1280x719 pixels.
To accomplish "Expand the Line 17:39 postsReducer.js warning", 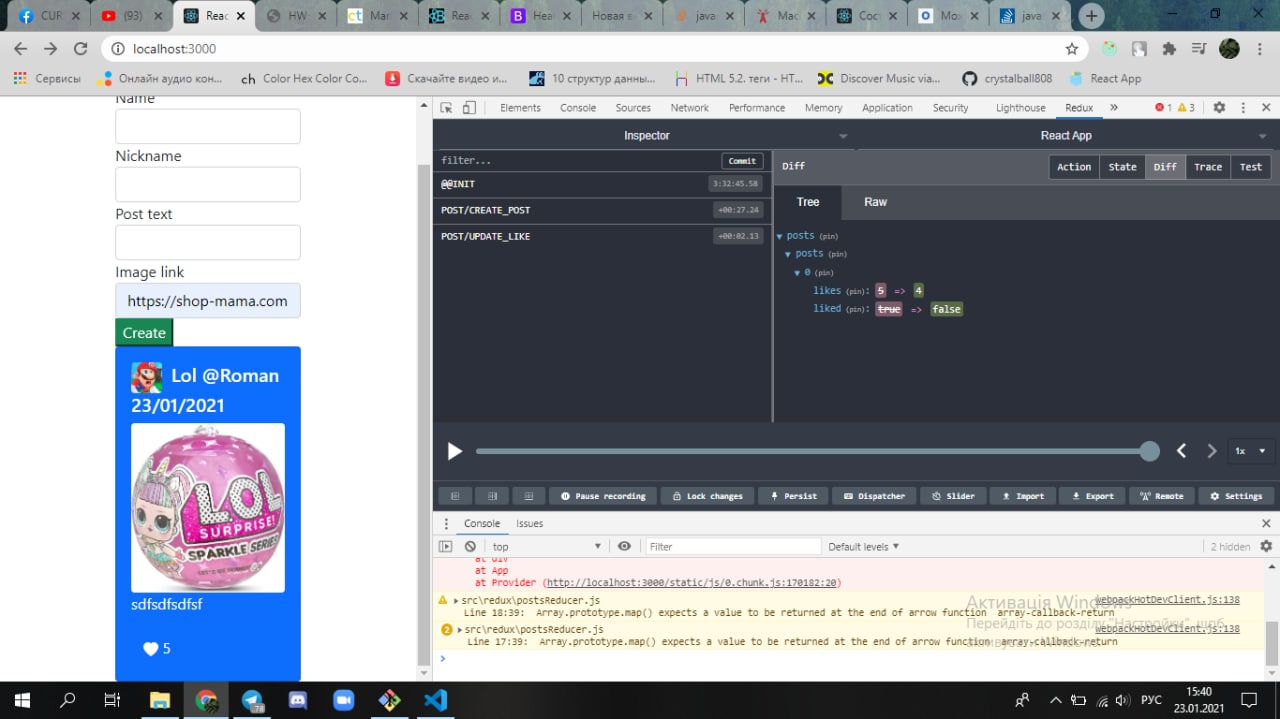I will (x=458, y=629).
